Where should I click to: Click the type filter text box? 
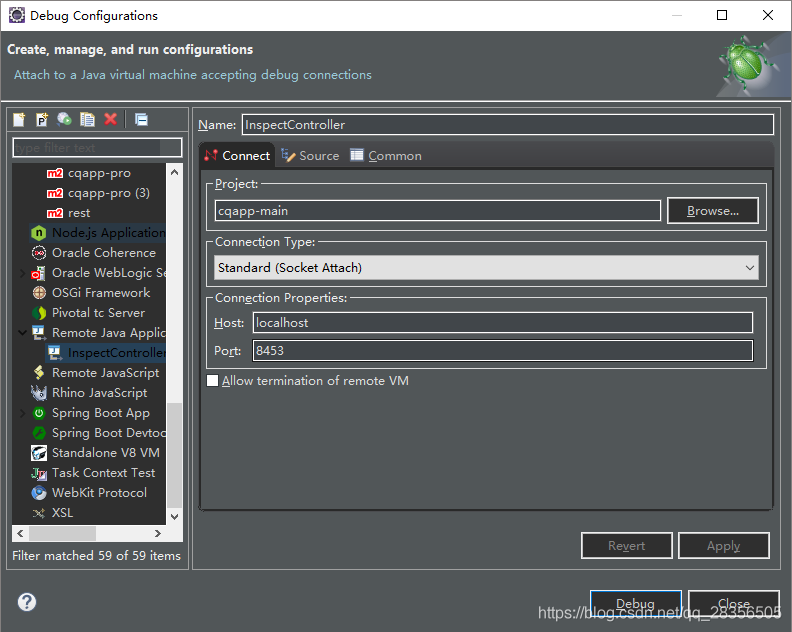tap(97, 148)
